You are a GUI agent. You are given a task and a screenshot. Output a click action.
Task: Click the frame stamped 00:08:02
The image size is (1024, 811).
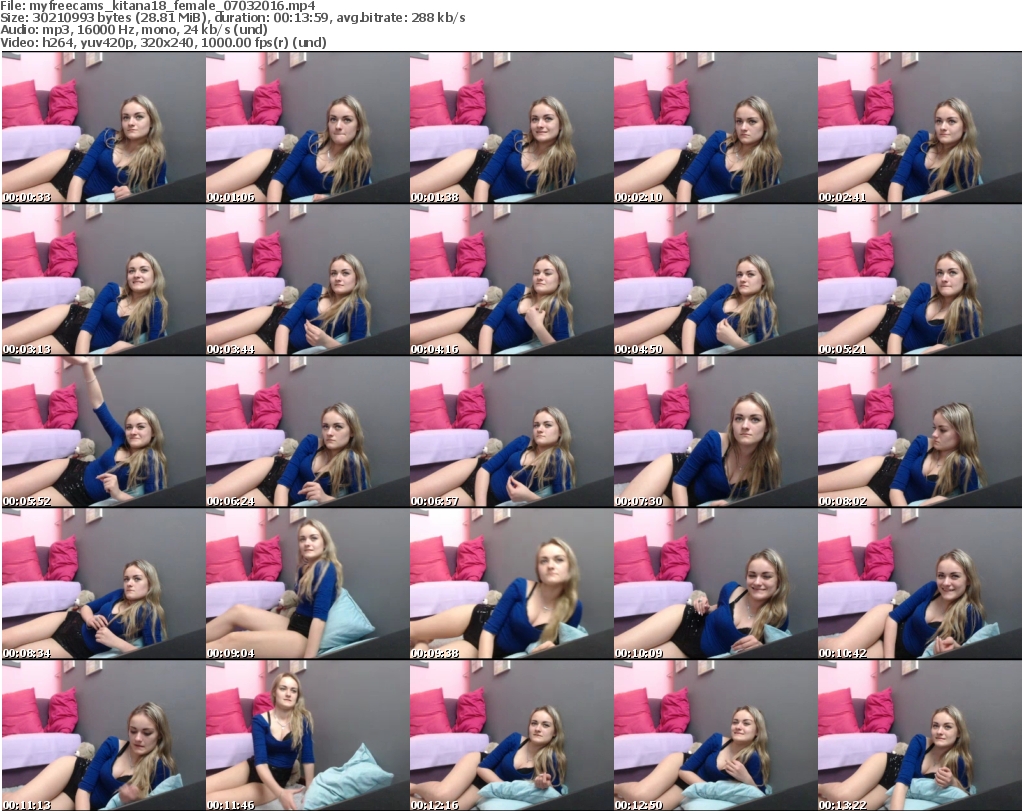(x=919, y=432)
